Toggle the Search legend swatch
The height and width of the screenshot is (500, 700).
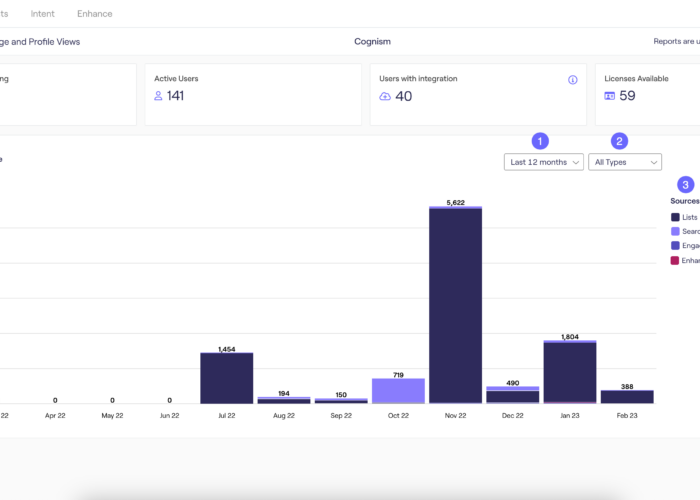[675, 231]
